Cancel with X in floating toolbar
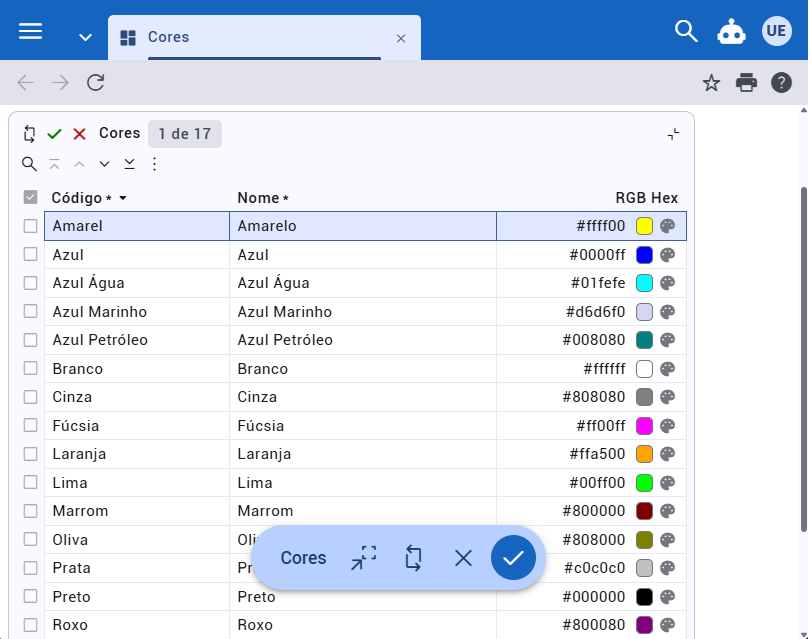The width and height of the screenshot is (811, 639). (x=463, y=558)
